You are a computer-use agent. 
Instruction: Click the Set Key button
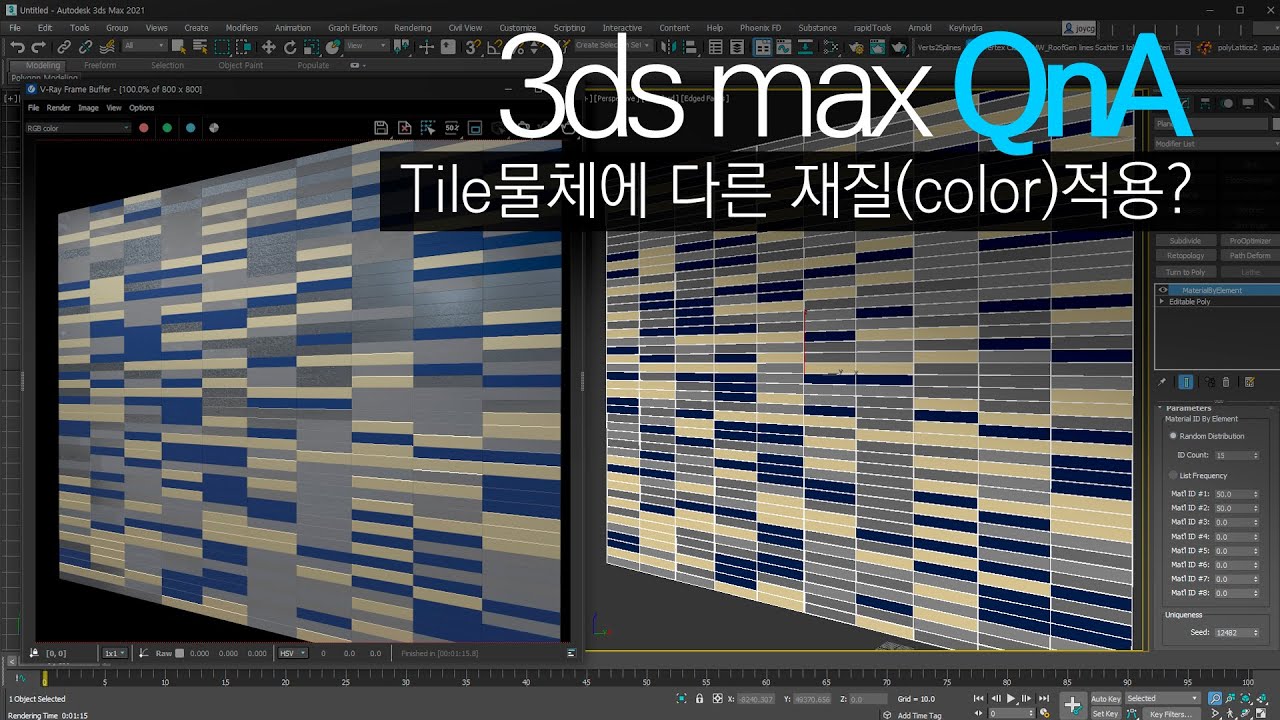[x=1105, y=714]
